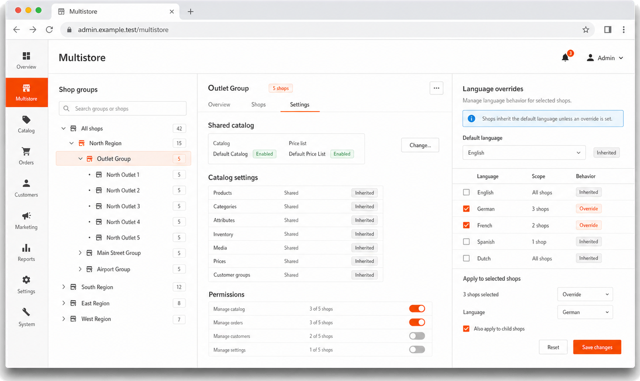
Task: Check the Spanish language checkbox
Action: [466, 242]
